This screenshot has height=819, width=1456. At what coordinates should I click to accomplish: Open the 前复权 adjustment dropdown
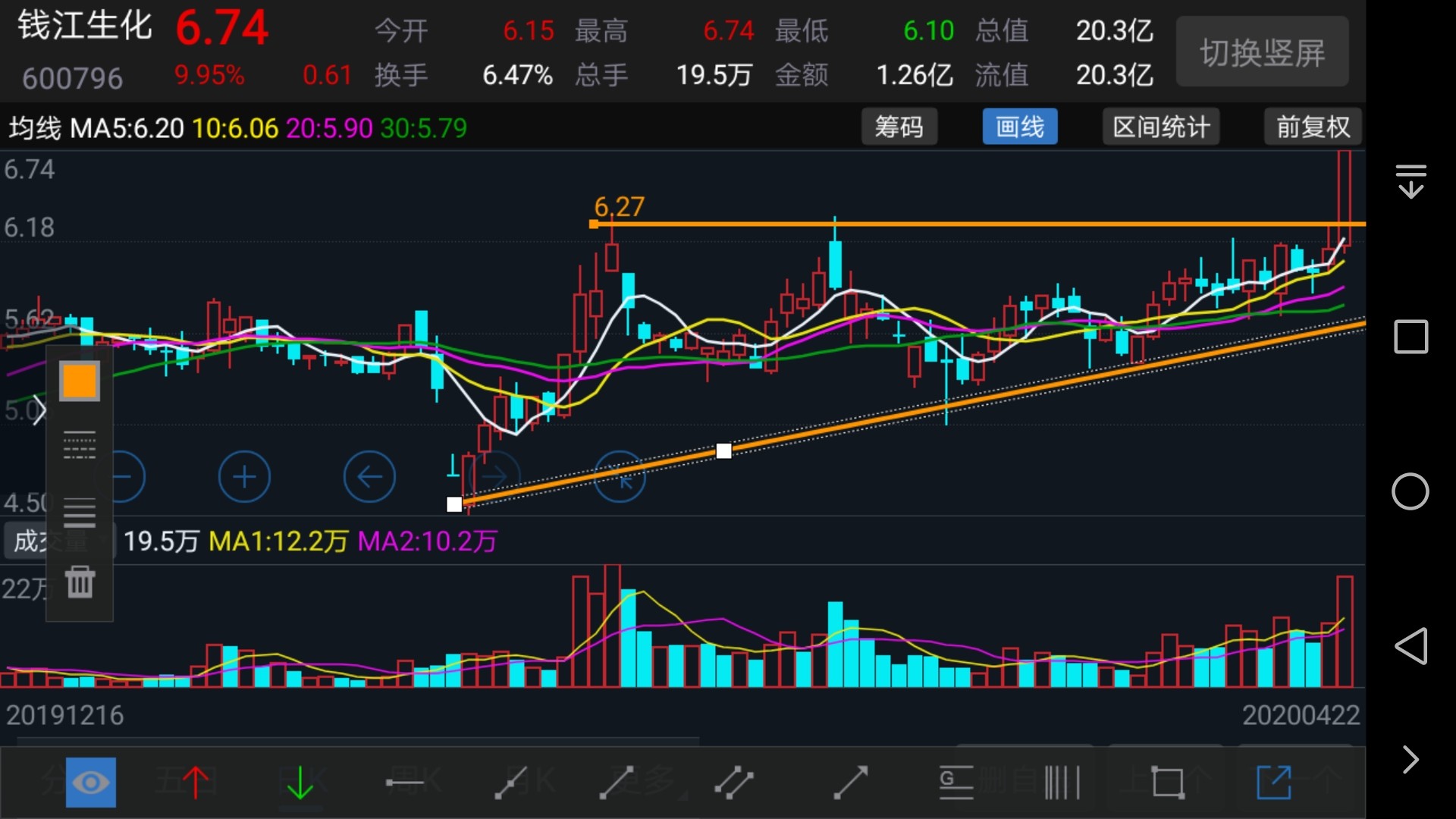tap(1313, 127)
